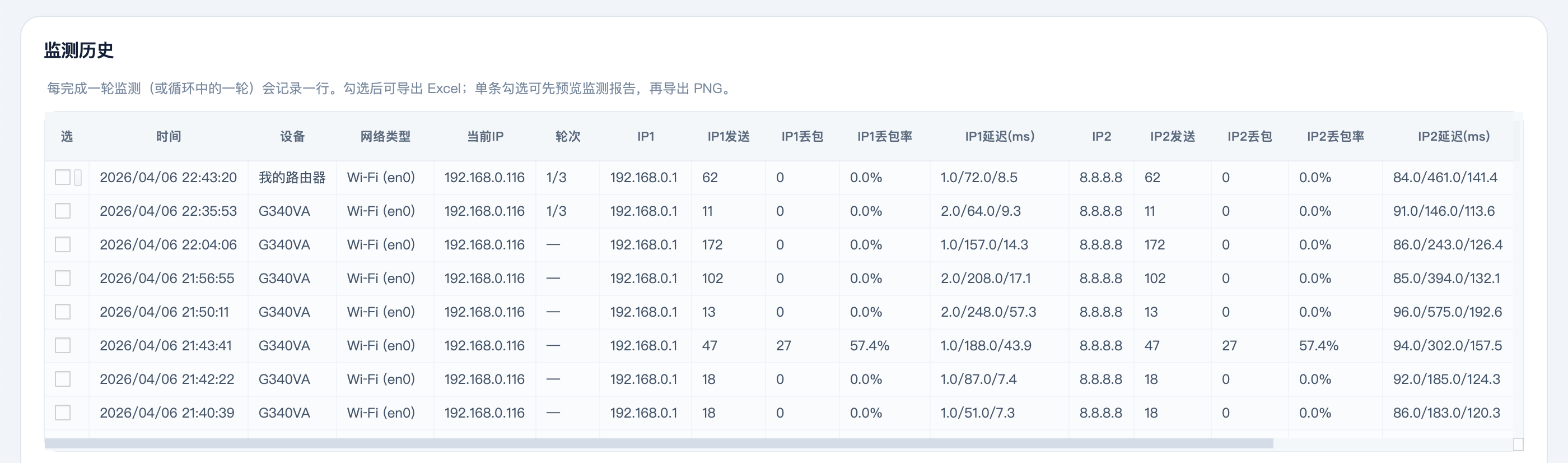Click the IP1 latency value 1.0/188.0/43.9
Viewport: 1568px width, 463px height.
(986, 345)
